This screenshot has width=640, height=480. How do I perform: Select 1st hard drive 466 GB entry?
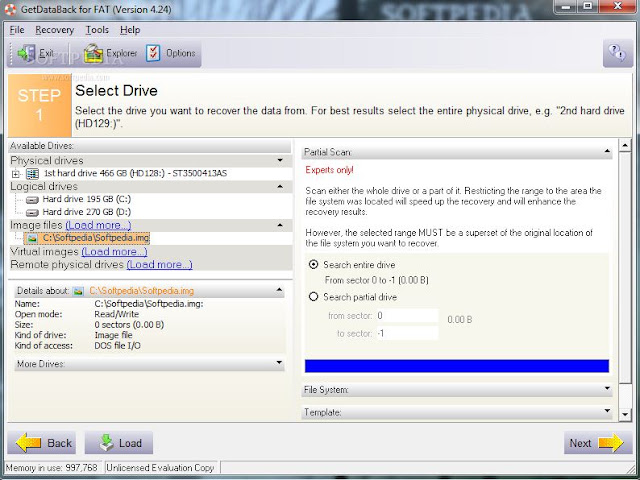click(x=136, y=173)
